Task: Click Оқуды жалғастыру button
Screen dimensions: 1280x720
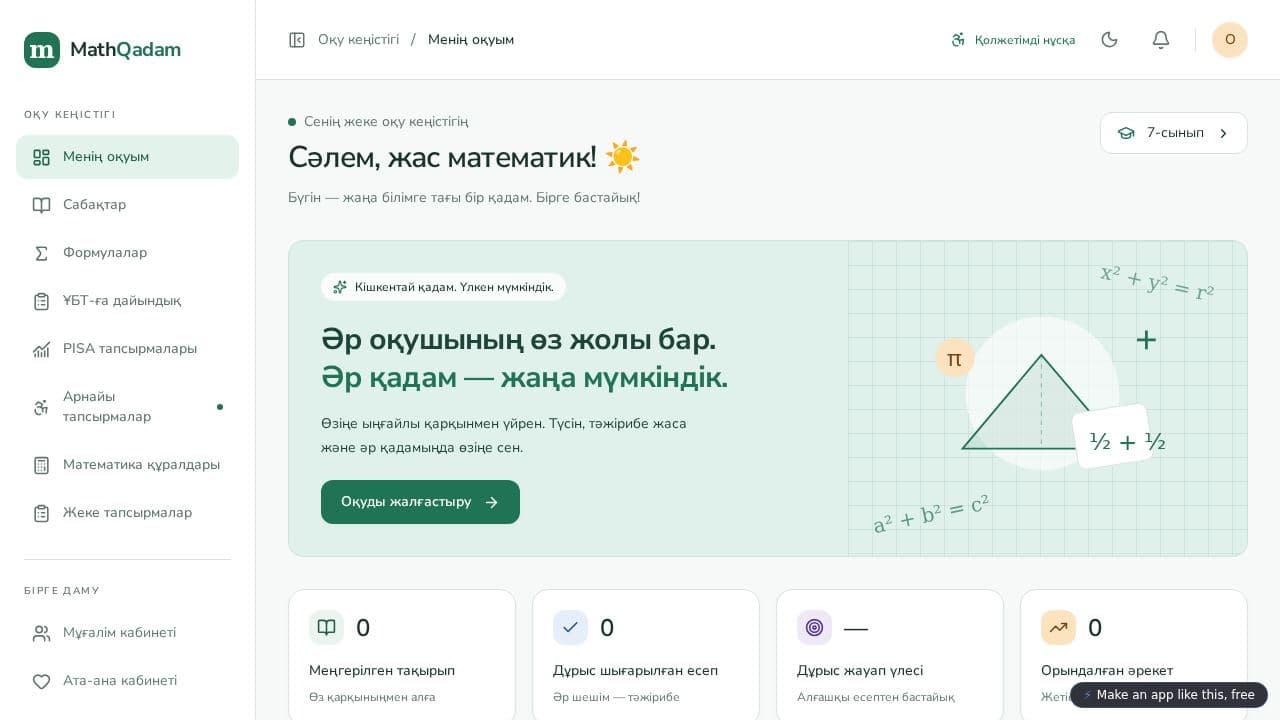Action: (x=420, y=502)
